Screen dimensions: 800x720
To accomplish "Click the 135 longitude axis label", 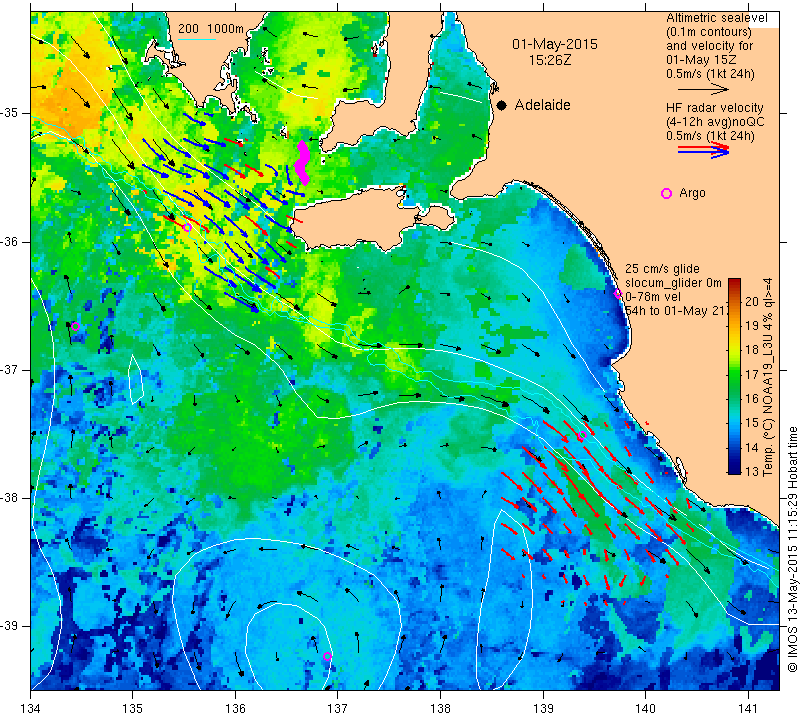I will point(133,709).
